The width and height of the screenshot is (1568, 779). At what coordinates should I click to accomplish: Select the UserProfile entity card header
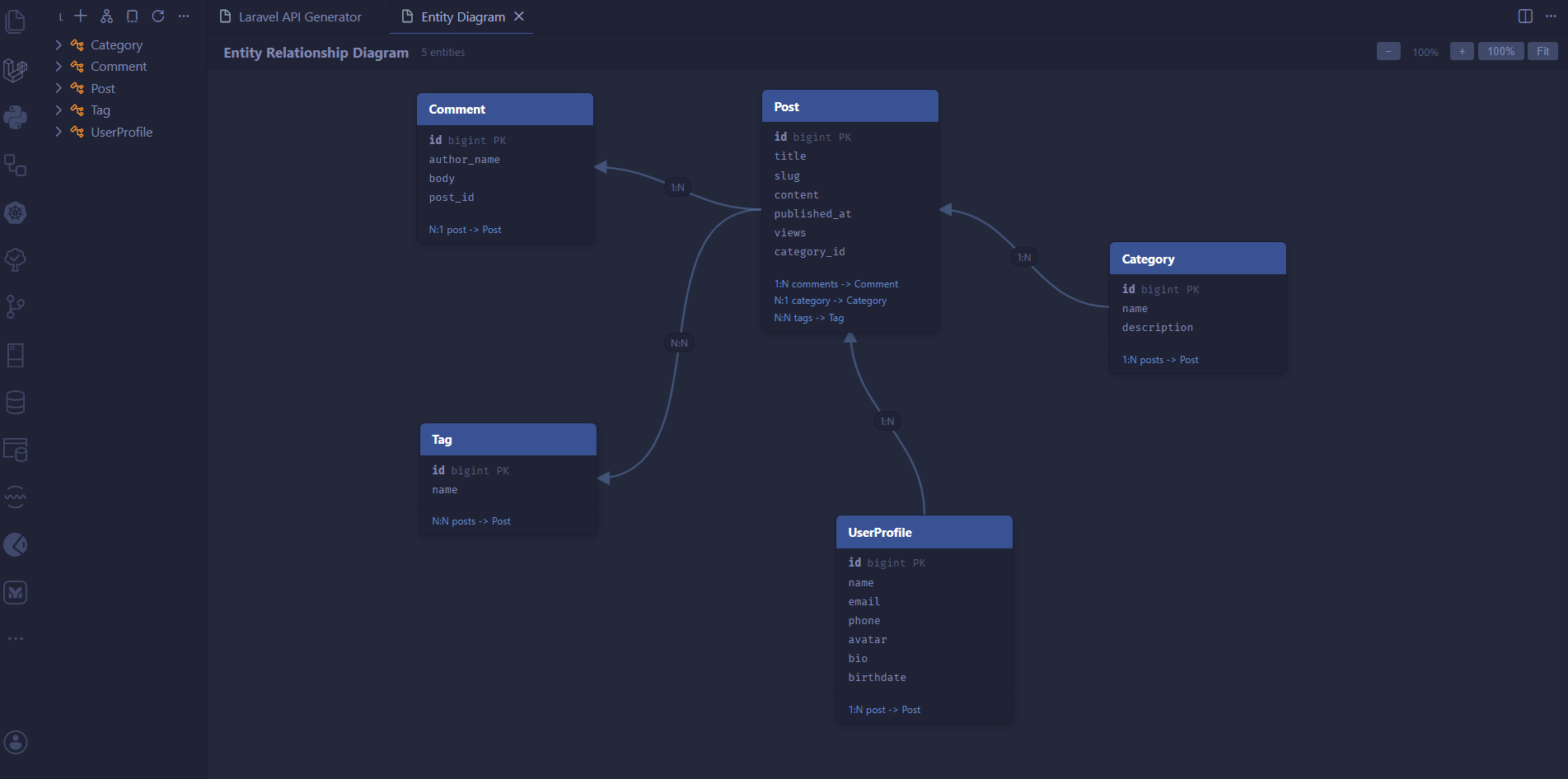[924, 533]
